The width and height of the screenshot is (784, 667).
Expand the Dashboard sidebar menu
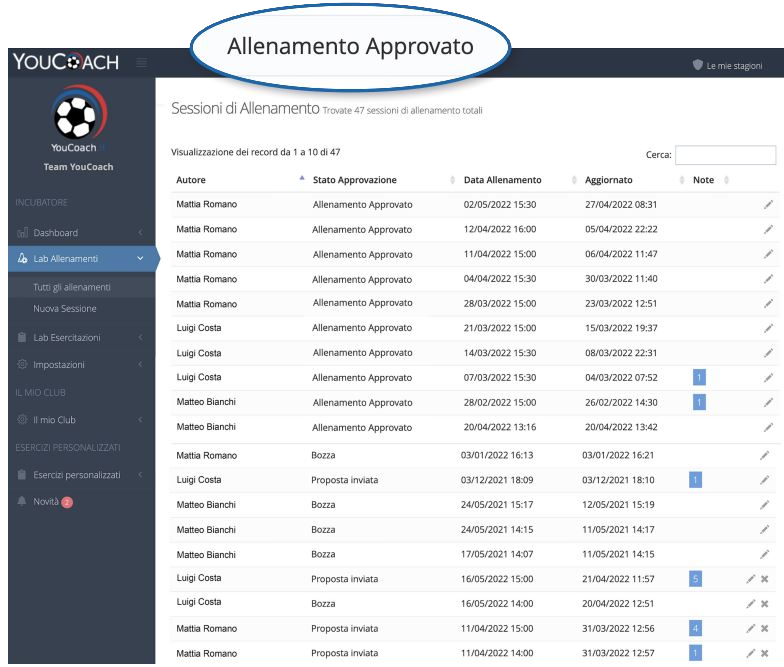click(x=78, y=233)
